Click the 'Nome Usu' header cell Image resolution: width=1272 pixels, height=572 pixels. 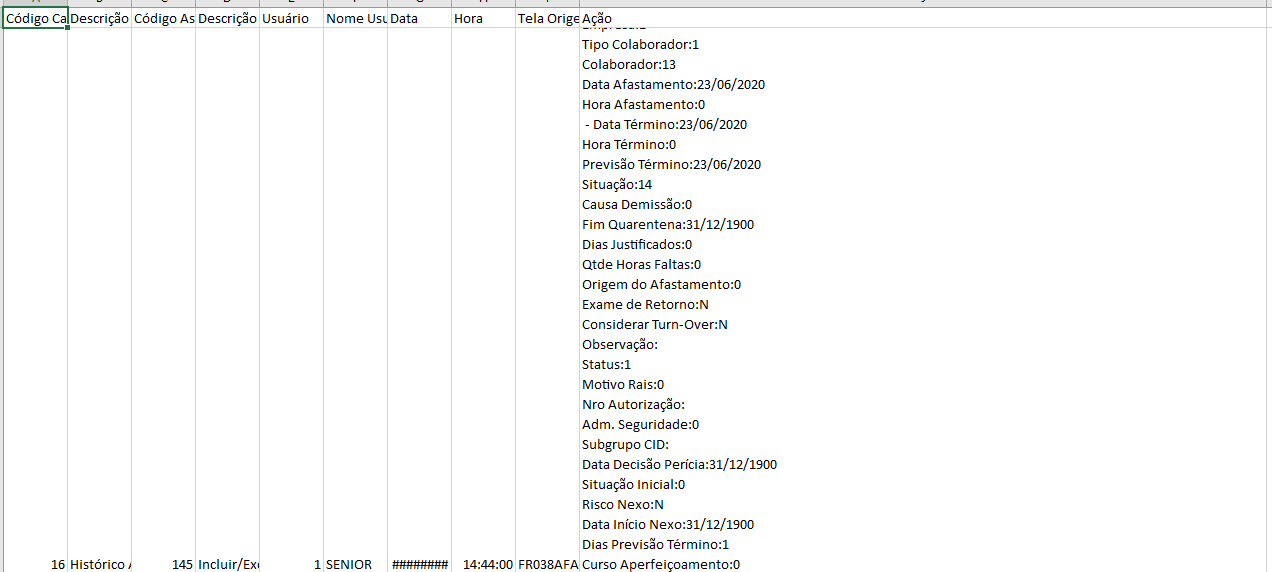click(x=355, y=19)
